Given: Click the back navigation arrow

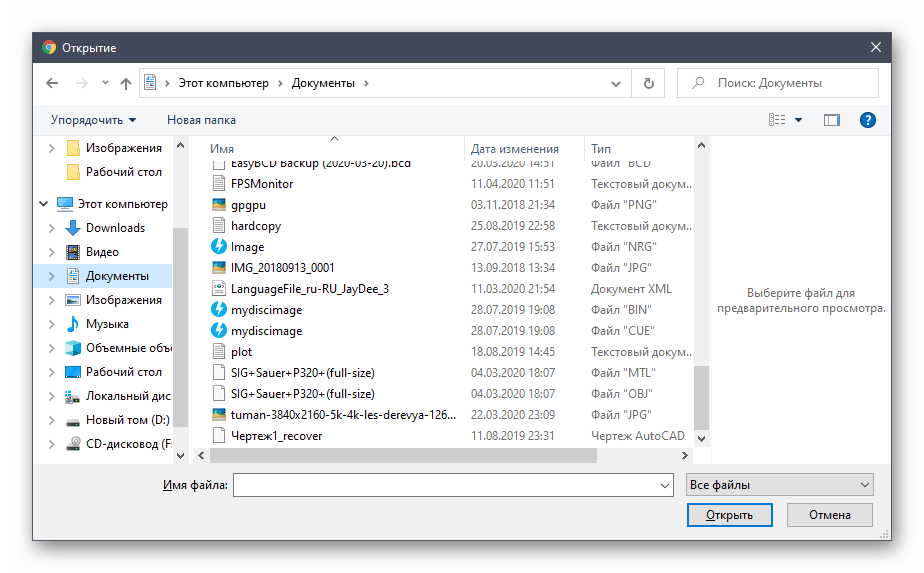Looking at the screenshot, I should coord(52,83).
